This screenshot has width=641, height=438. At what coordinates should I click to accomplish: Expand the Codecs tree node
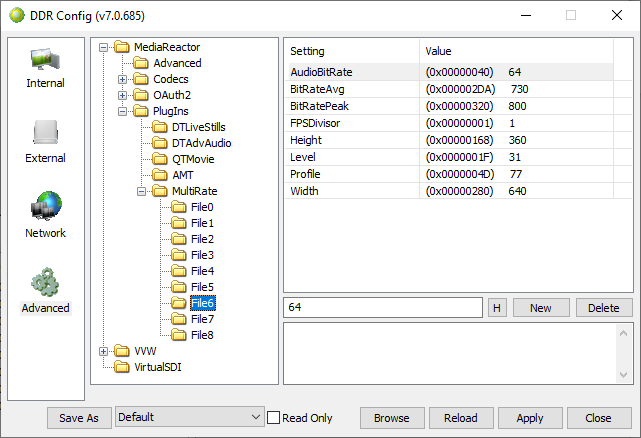coord(122,79)
